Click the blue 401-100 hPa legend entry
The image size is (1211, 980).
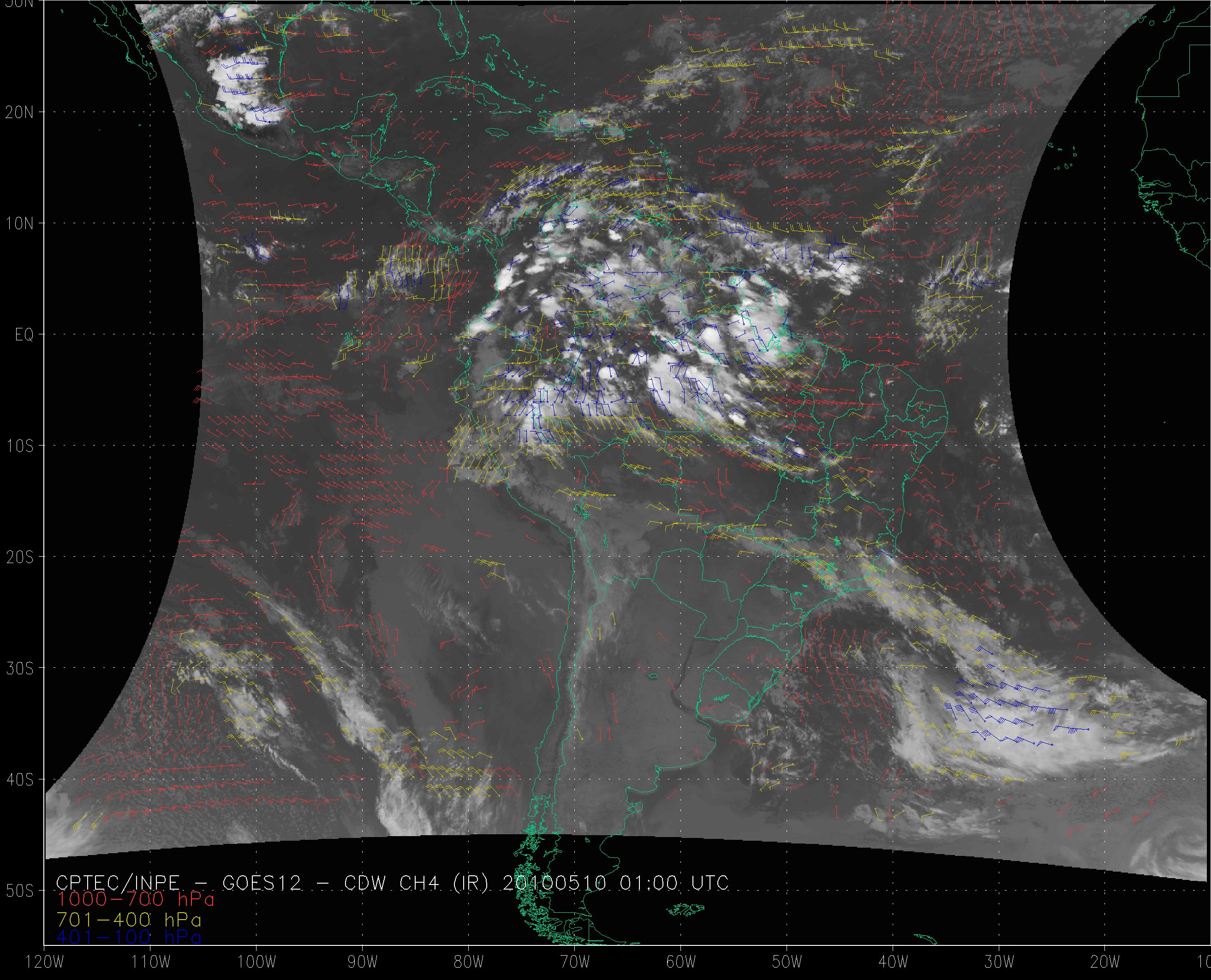coord(129,937)
